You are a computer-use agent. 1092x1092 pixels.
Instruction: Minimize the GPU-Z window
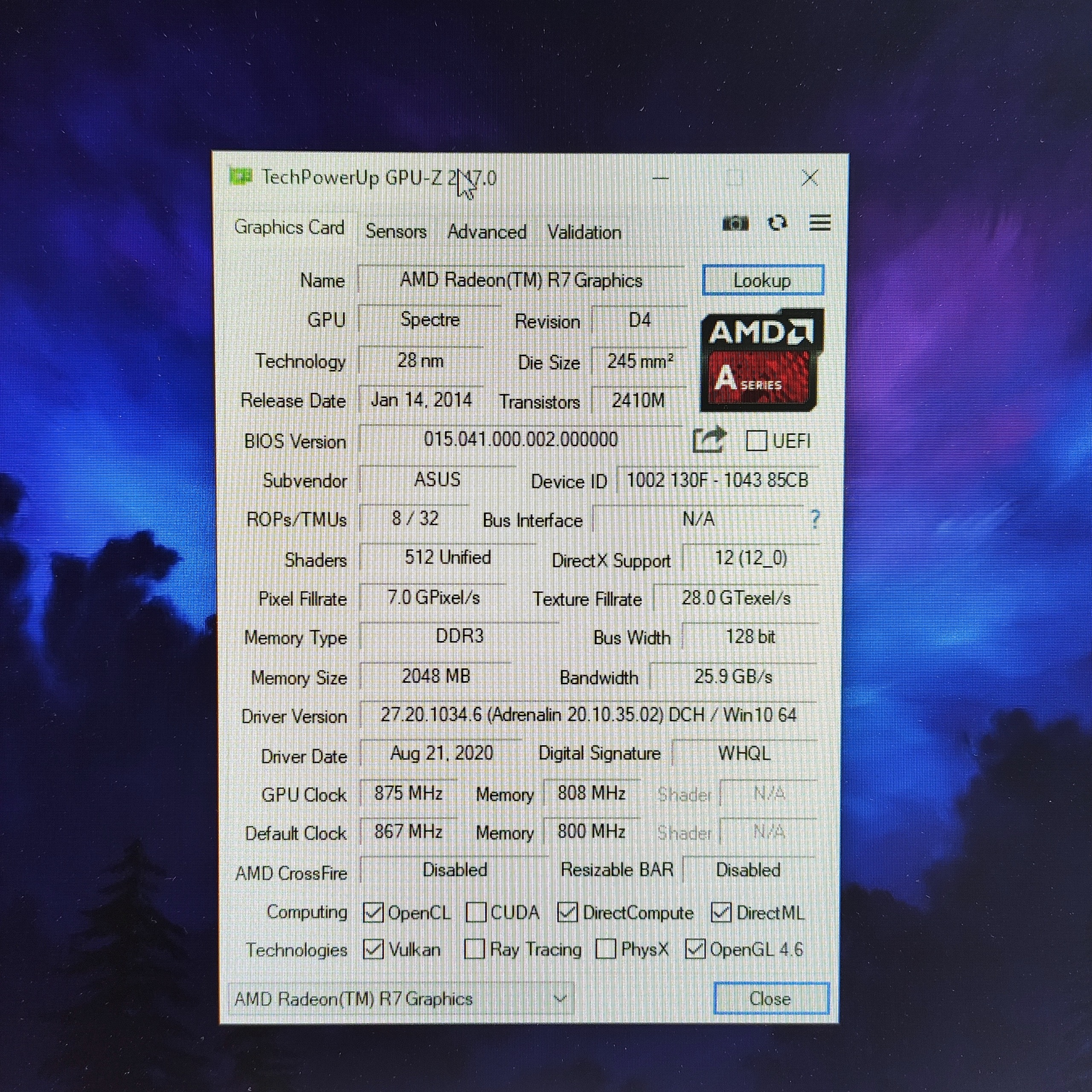[x=661, y=178]
